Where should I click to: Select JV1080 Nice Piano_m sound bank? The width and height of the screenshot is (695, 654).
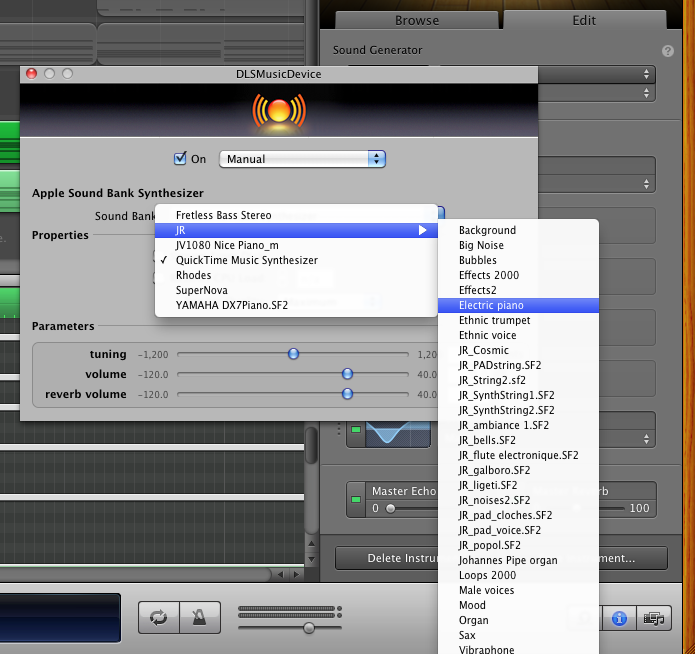[296, 245]
